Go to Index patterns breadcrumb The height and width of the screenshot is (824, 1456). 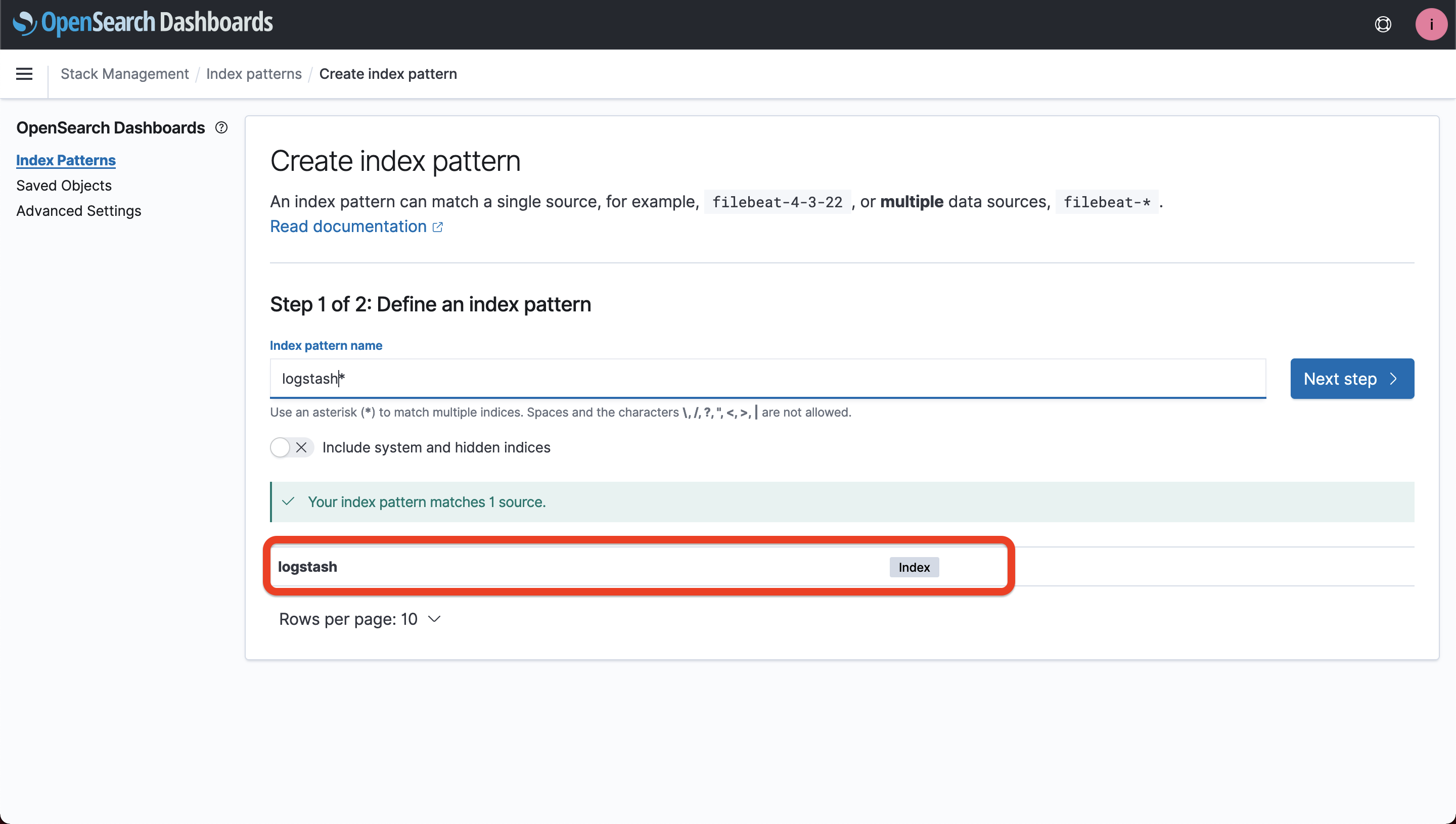253,74
